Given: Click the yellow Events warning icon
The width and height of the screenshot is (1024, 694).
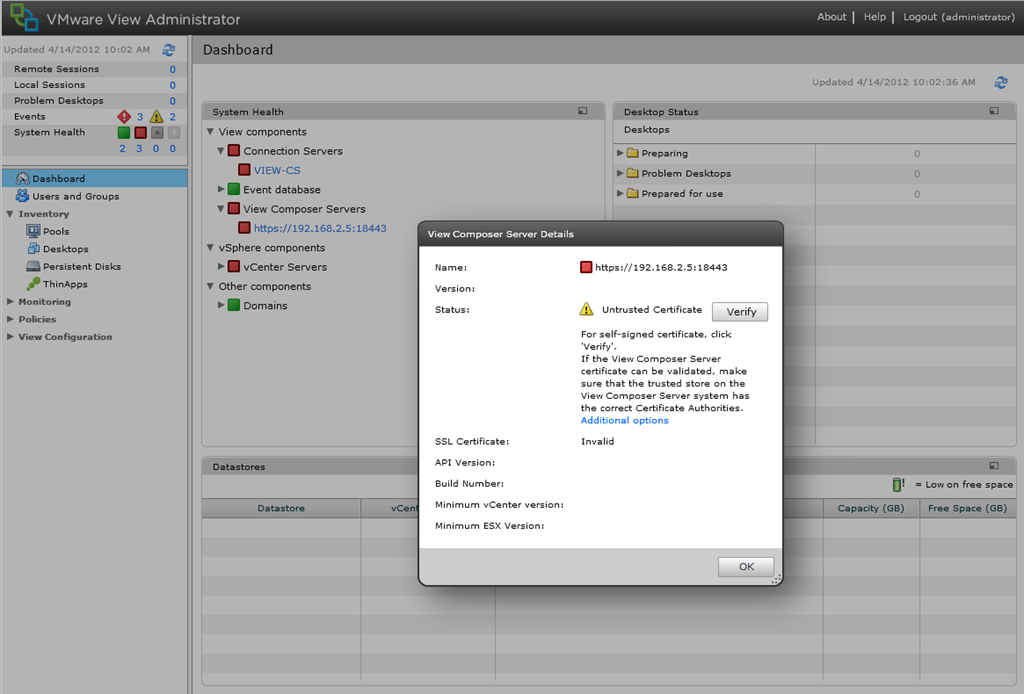Looking at the screenshot, I should point(156,117).
